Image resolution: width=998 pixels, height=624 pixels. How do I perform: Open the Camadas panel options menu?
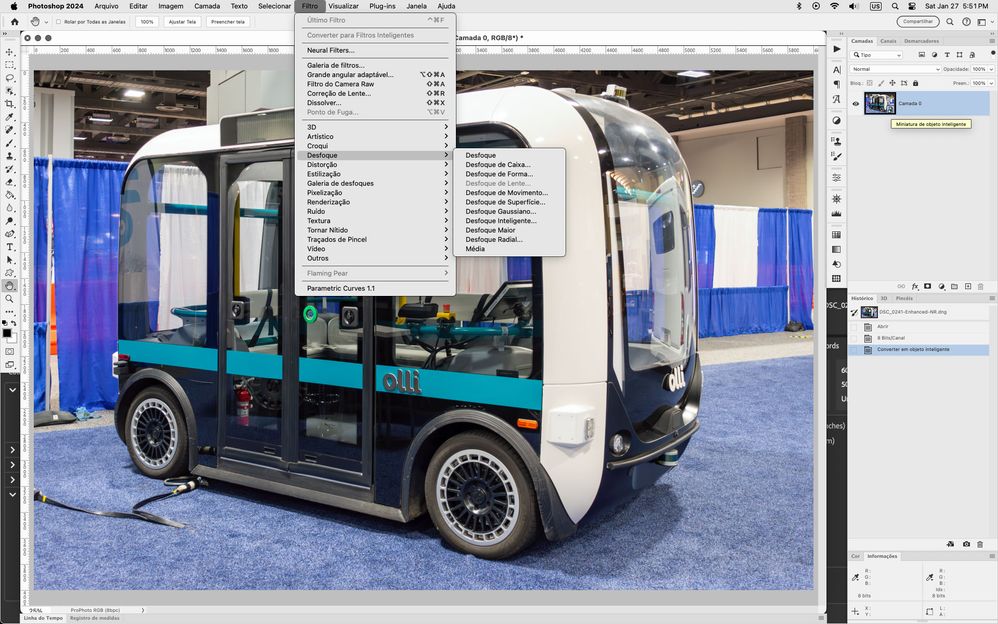992,41
